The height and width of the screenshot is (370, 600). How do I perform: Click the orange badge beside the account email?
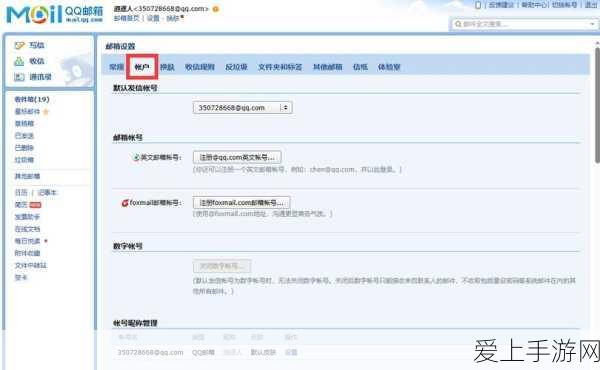coord(216,9)
